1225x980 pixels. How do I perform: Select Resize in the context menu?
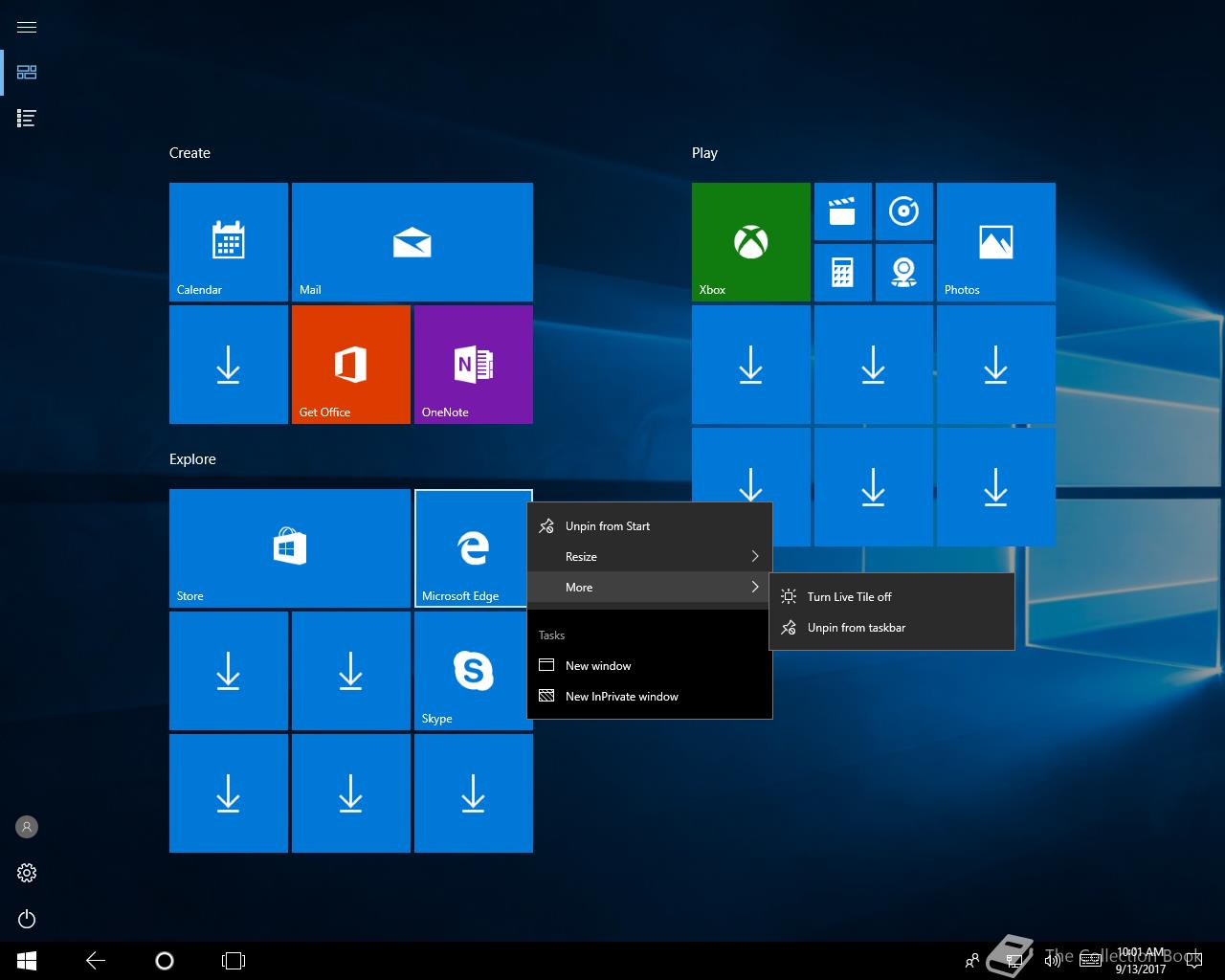650,556
